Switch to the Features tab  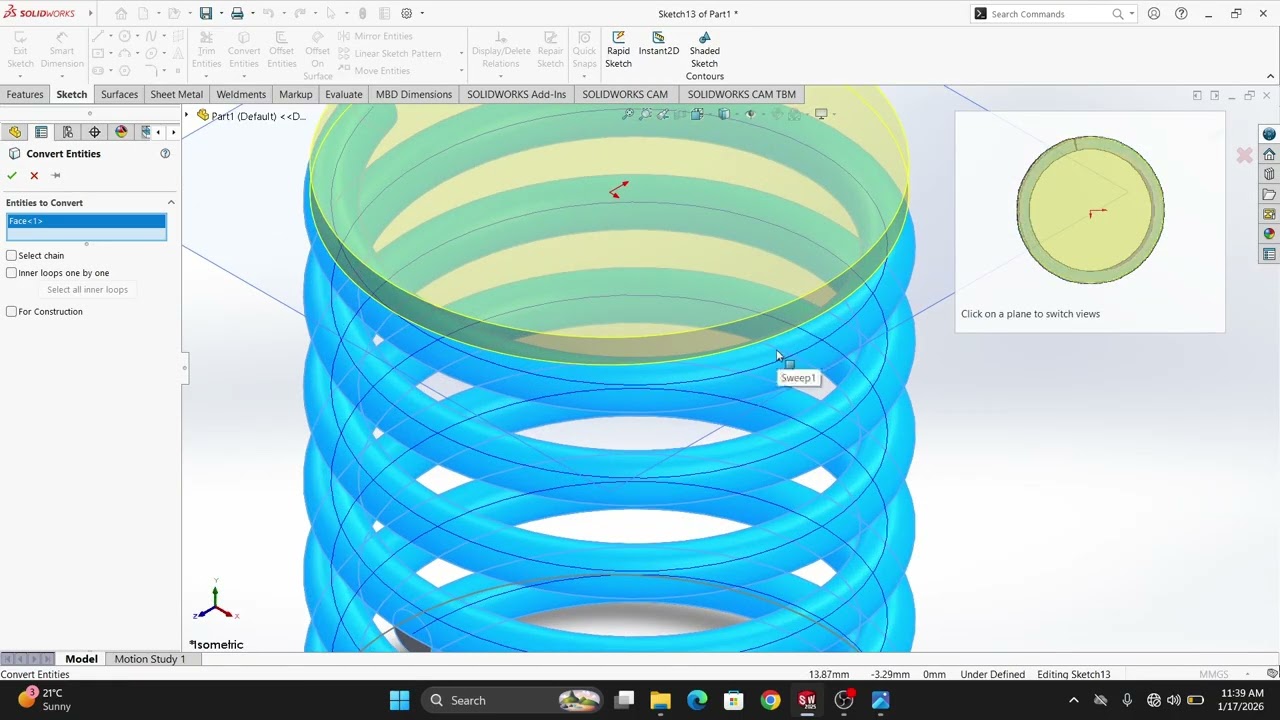pos(25,94)
